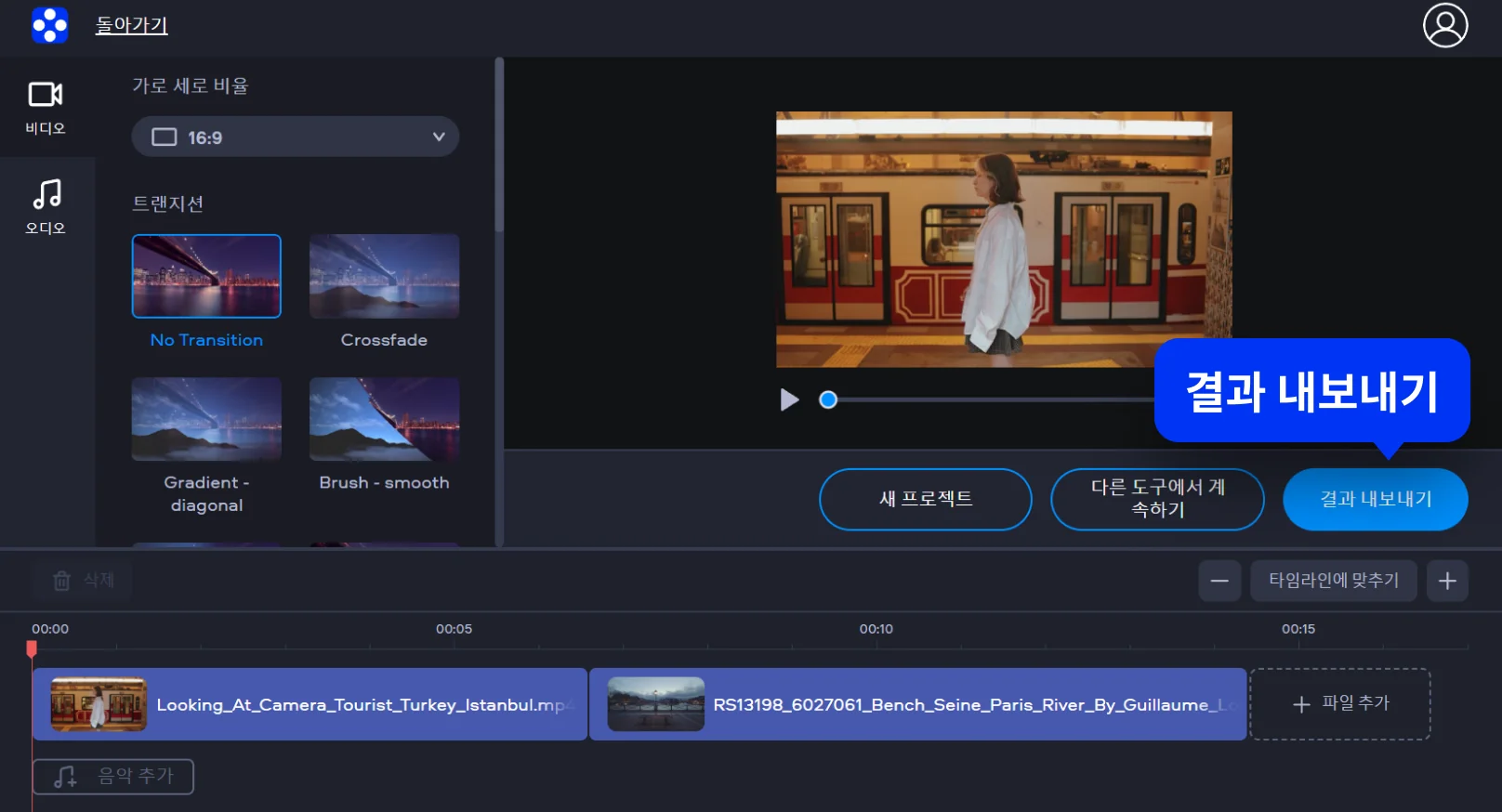The height and width of the screenshot is (812, 1502).
Task: Click the 새 프로젝트 button
Action: 925,499
